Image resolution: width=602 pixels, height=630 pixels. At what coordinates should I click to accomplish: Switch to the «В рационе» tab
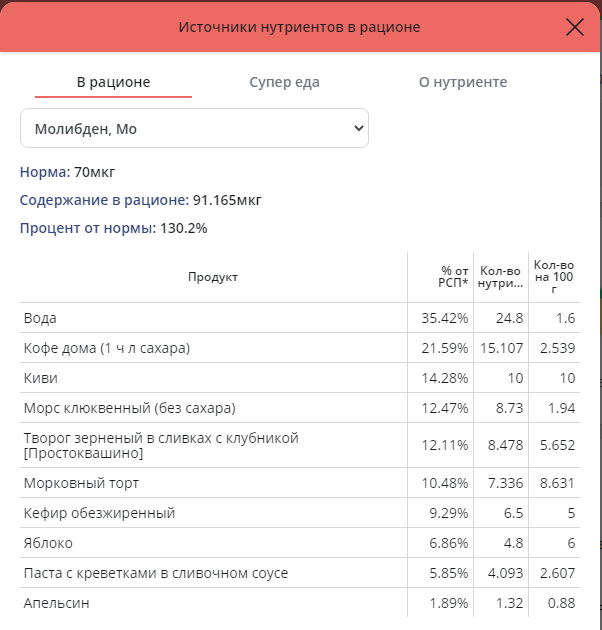pyautogui.click(x=113, y=82)
